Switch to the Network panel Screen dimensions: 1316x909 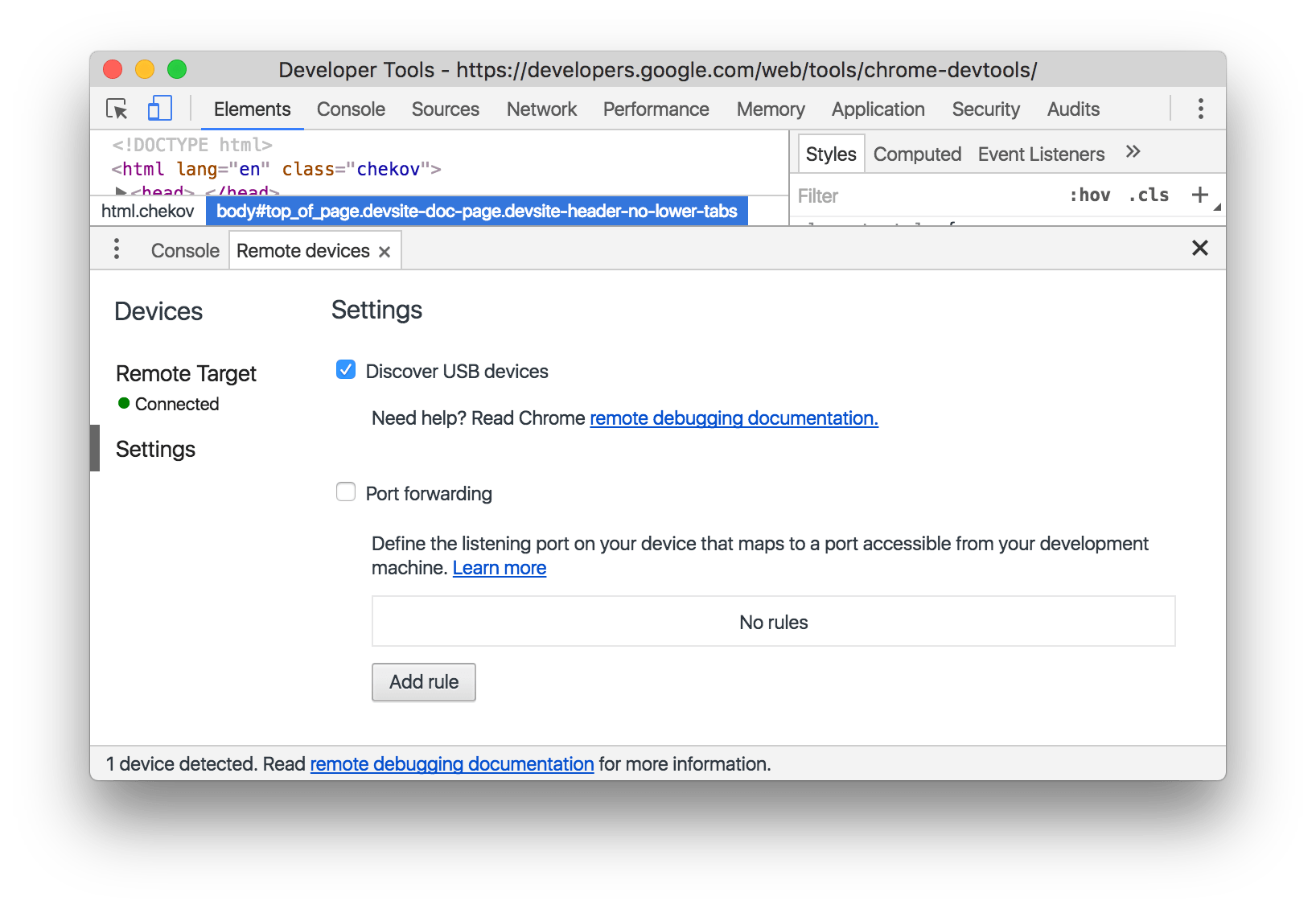[x=541, y=109]
